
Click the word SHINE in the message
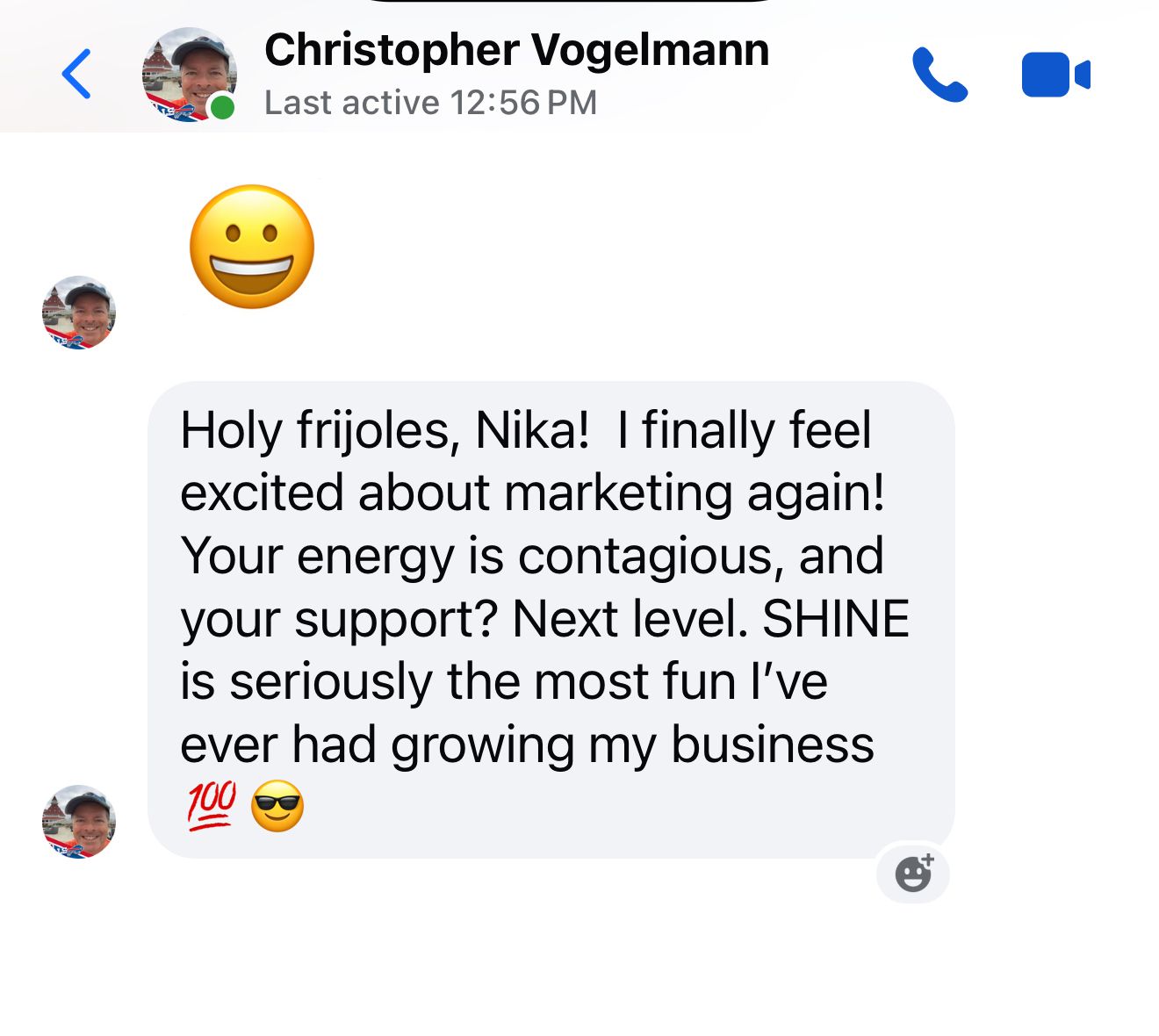pyautogui.click(x=836, y=619)
